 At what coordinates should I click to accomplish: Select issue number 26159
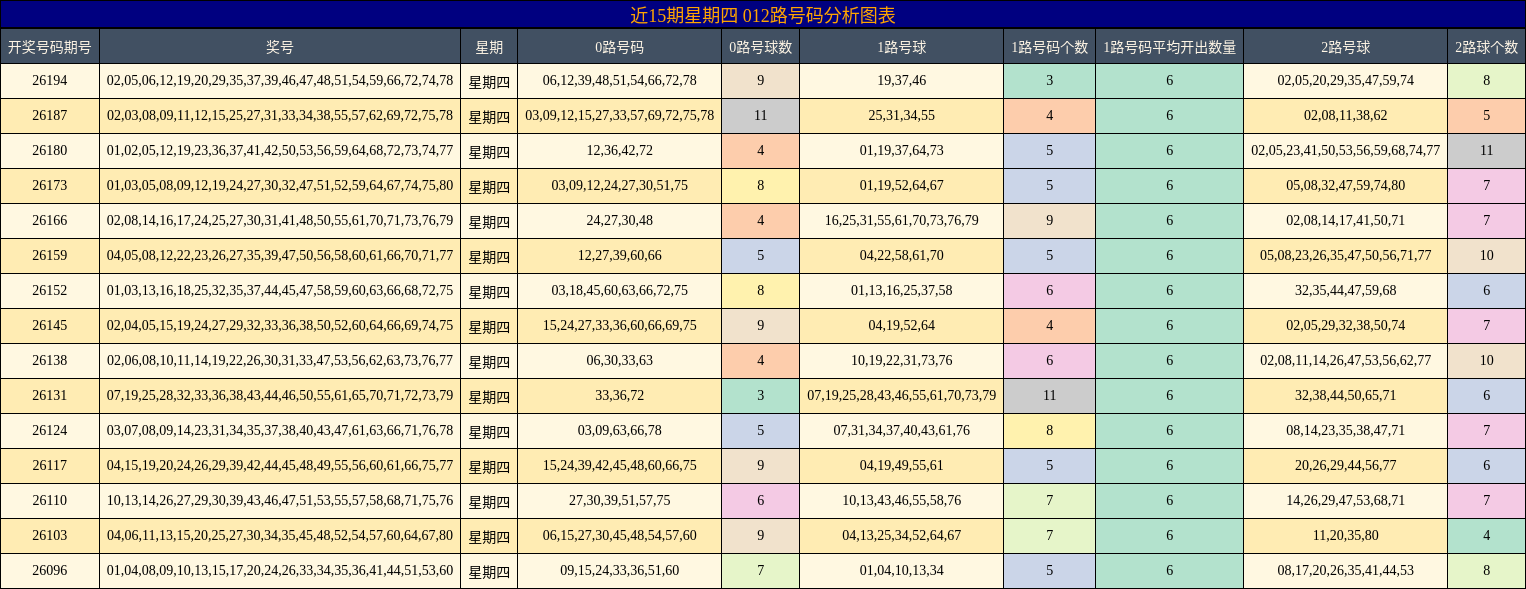click(x=50, y=256)
